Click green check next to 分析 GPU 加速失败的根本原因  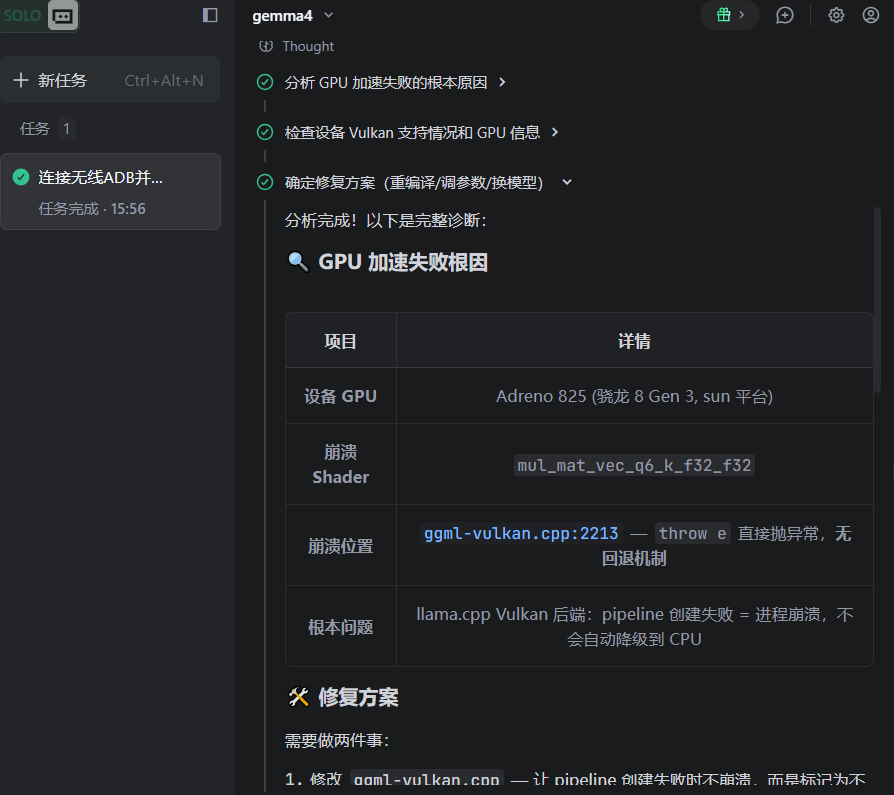click(x=265, y=83)
